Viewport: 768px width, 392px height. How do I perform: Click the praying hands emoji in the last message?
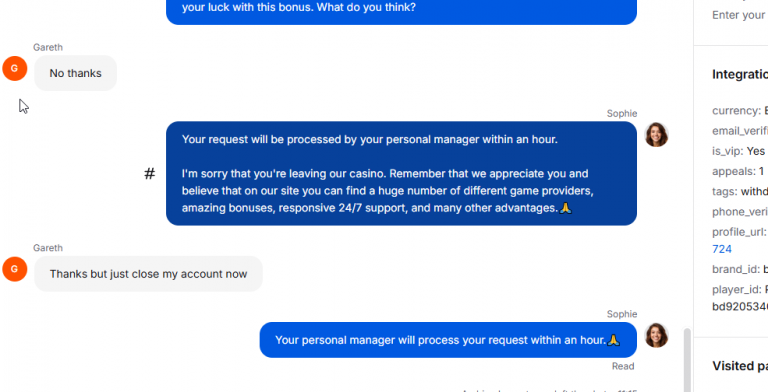point(614,340)
